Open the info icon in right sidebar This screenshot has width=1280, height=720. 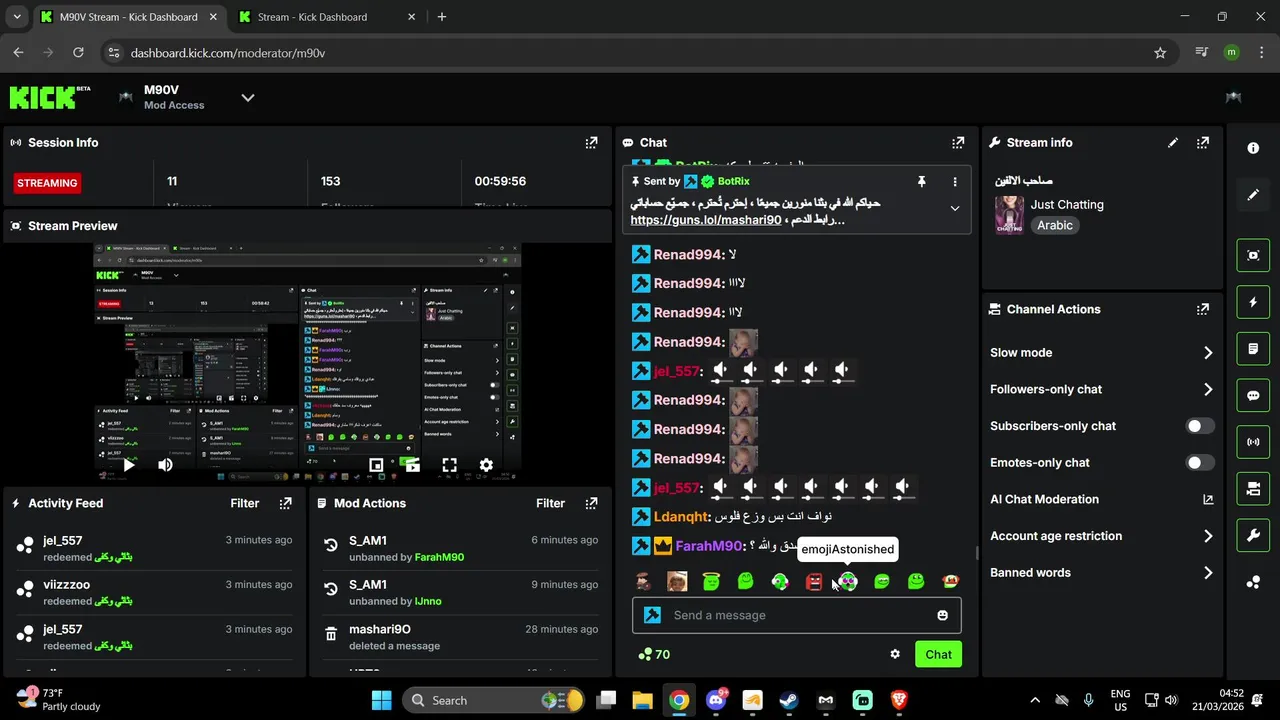[1253, 148]
